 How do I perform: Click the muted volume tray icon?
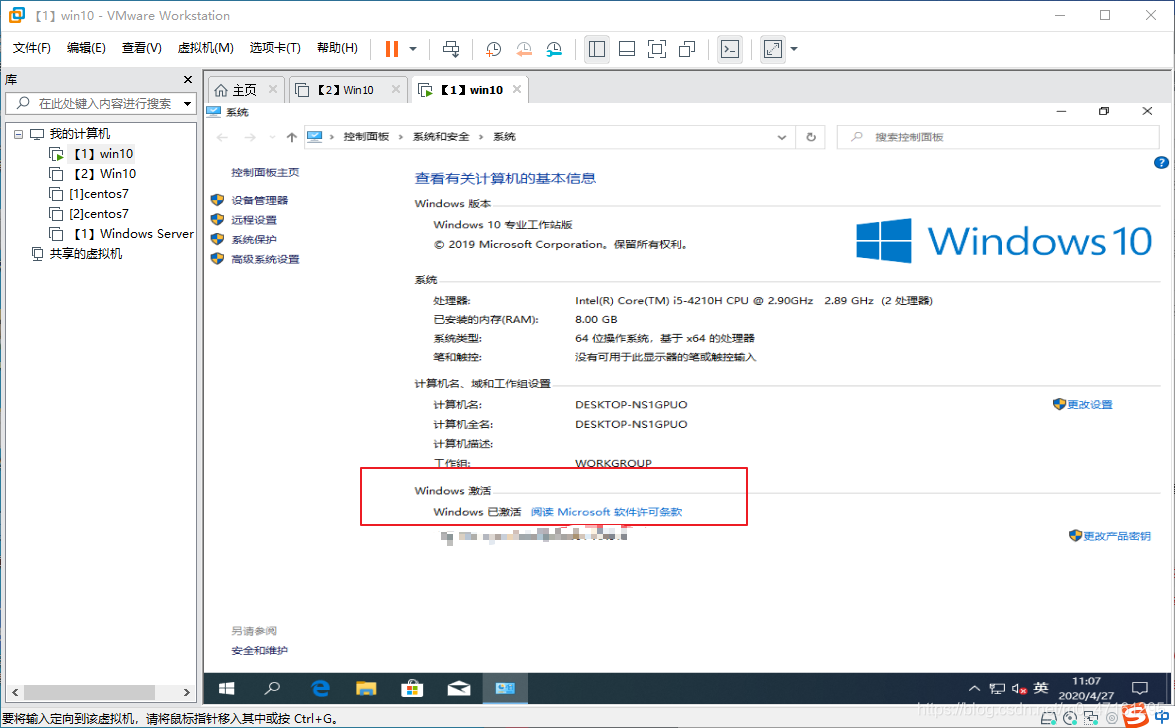click(x=1018, y=688)
